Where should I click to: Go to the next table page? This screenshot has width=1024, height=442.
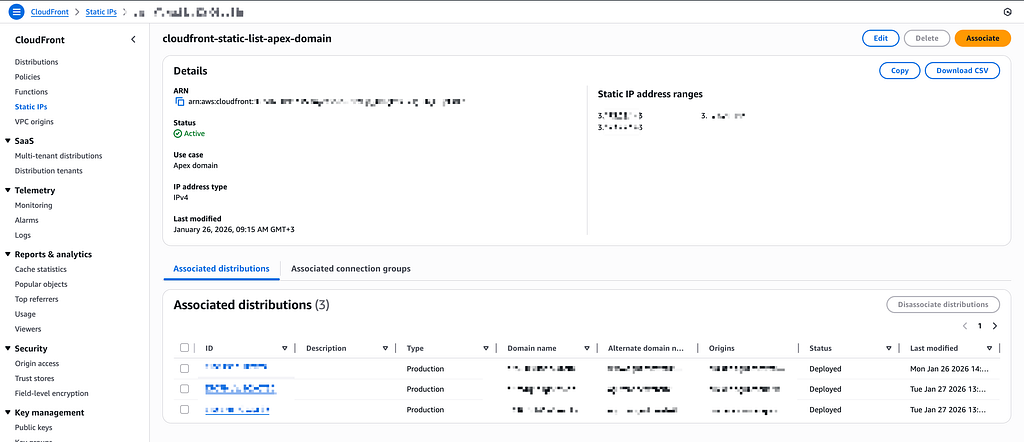(995, 326)
